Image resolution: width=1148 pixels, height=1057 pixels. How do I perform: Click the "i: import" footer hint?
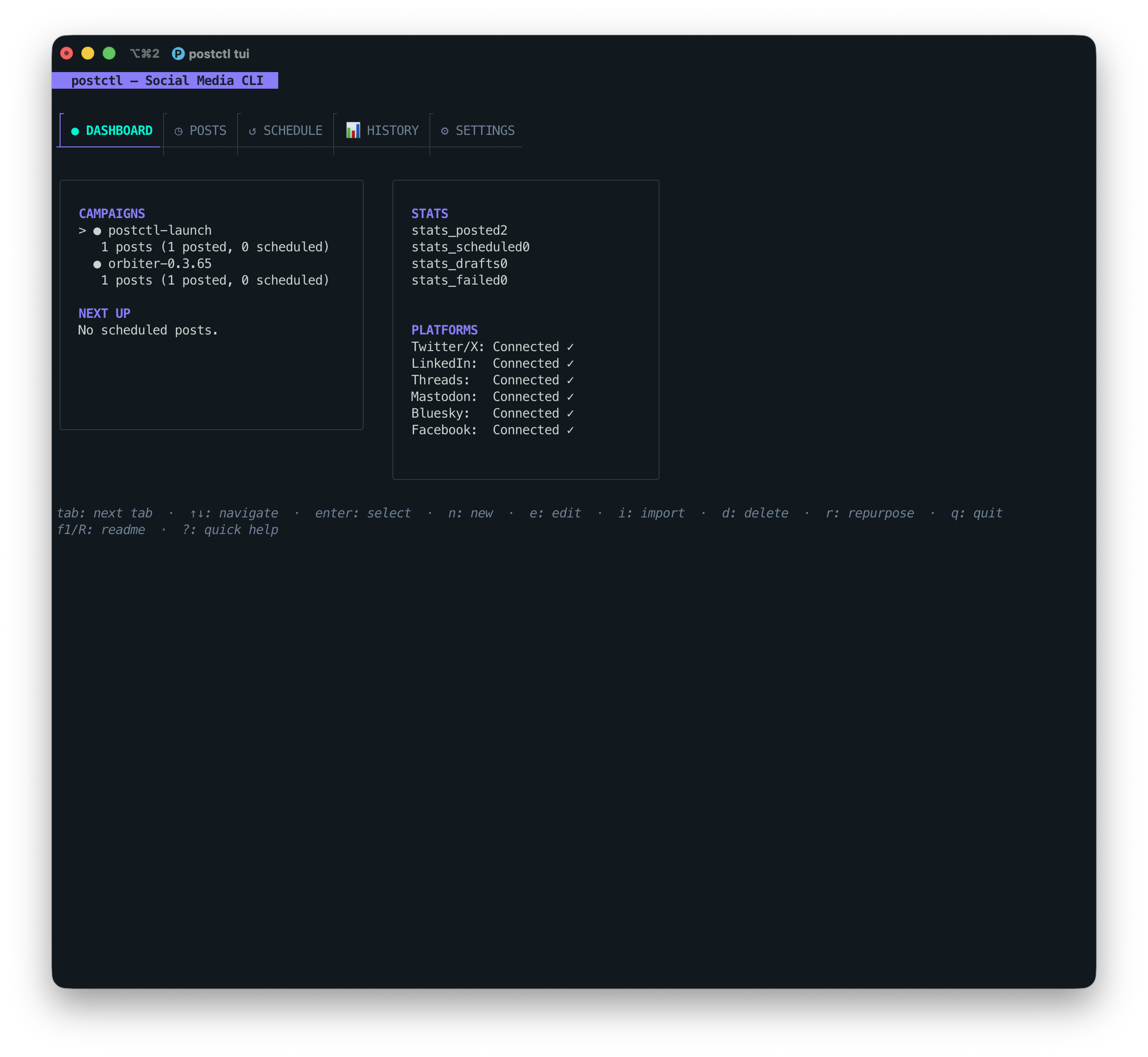(x=651, y=513)
